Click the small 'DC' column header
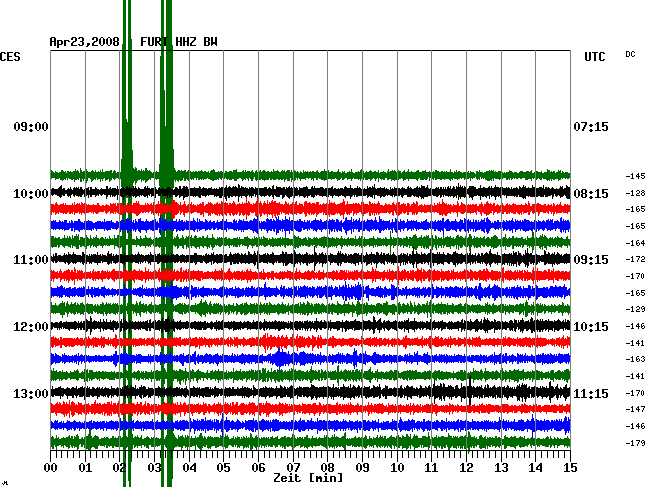650x494 pixels. pos(630,54)
